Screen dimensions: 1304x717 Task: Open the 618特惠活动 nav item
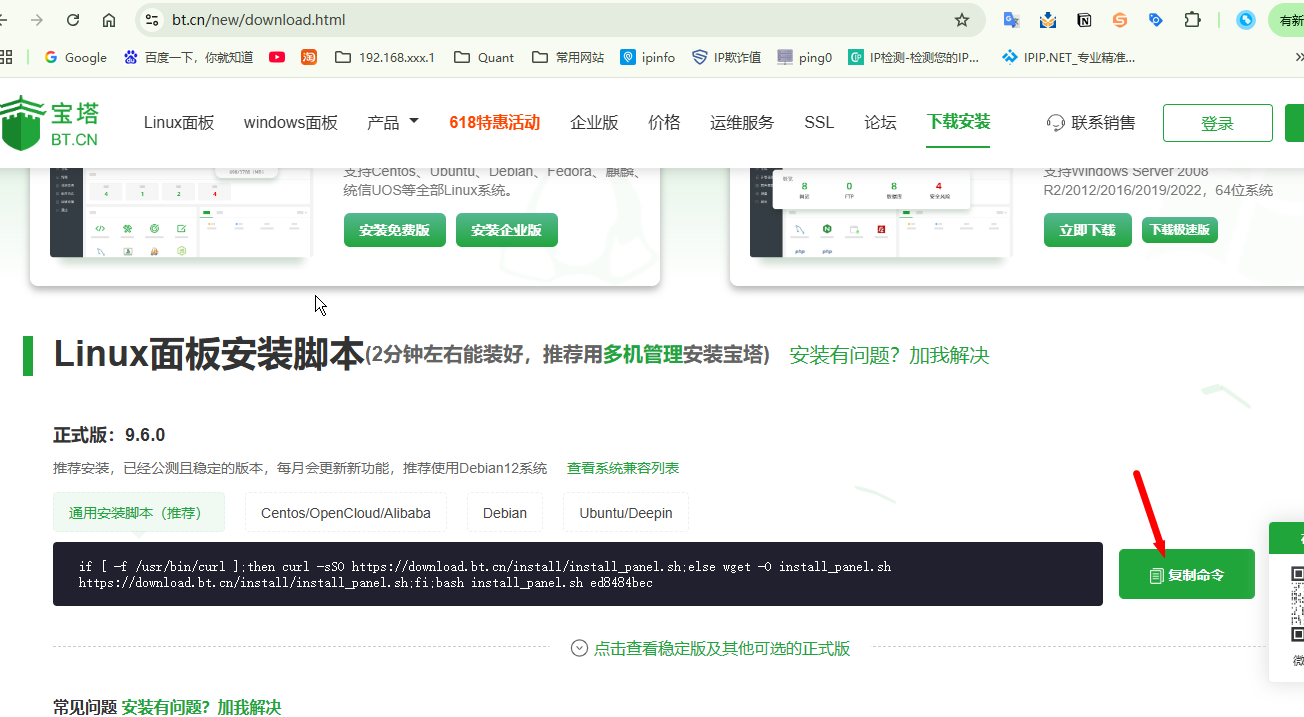[x=495, y=123]
